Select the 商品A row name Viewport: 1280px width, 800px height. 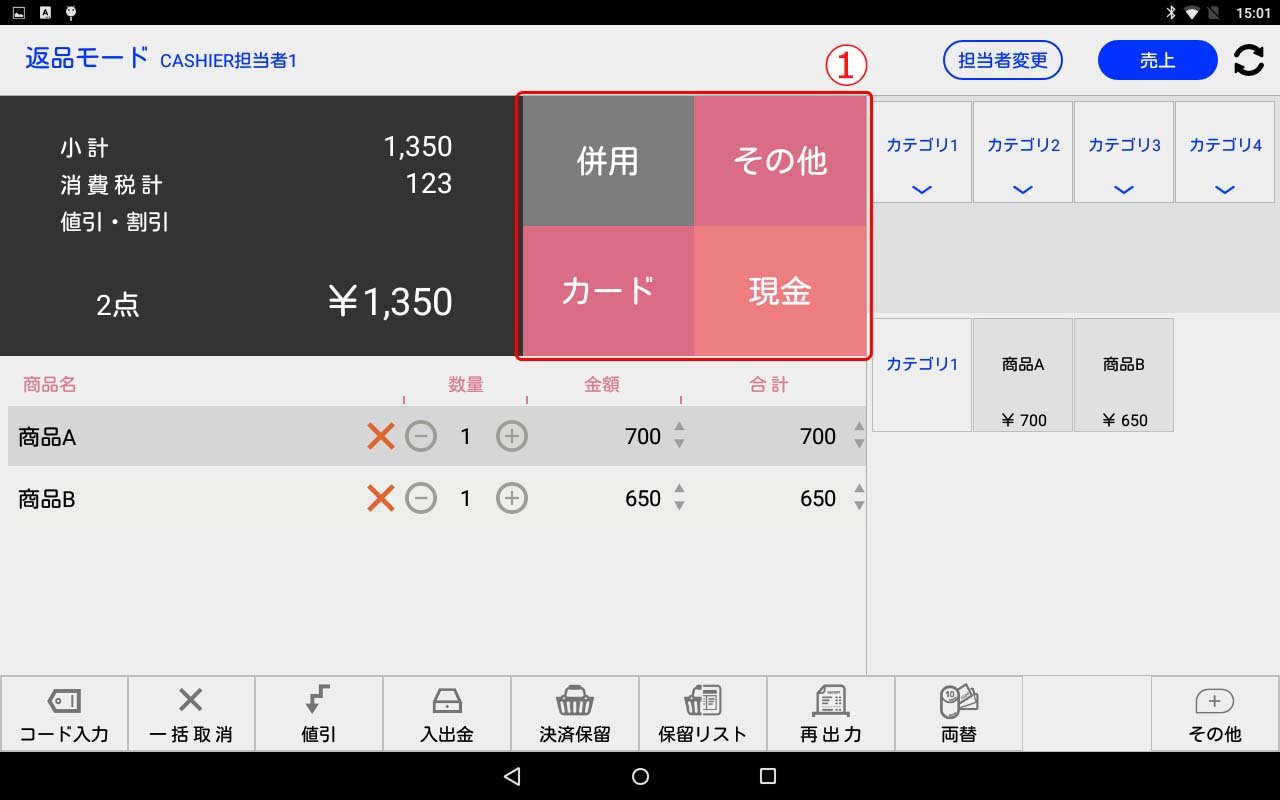47,437
